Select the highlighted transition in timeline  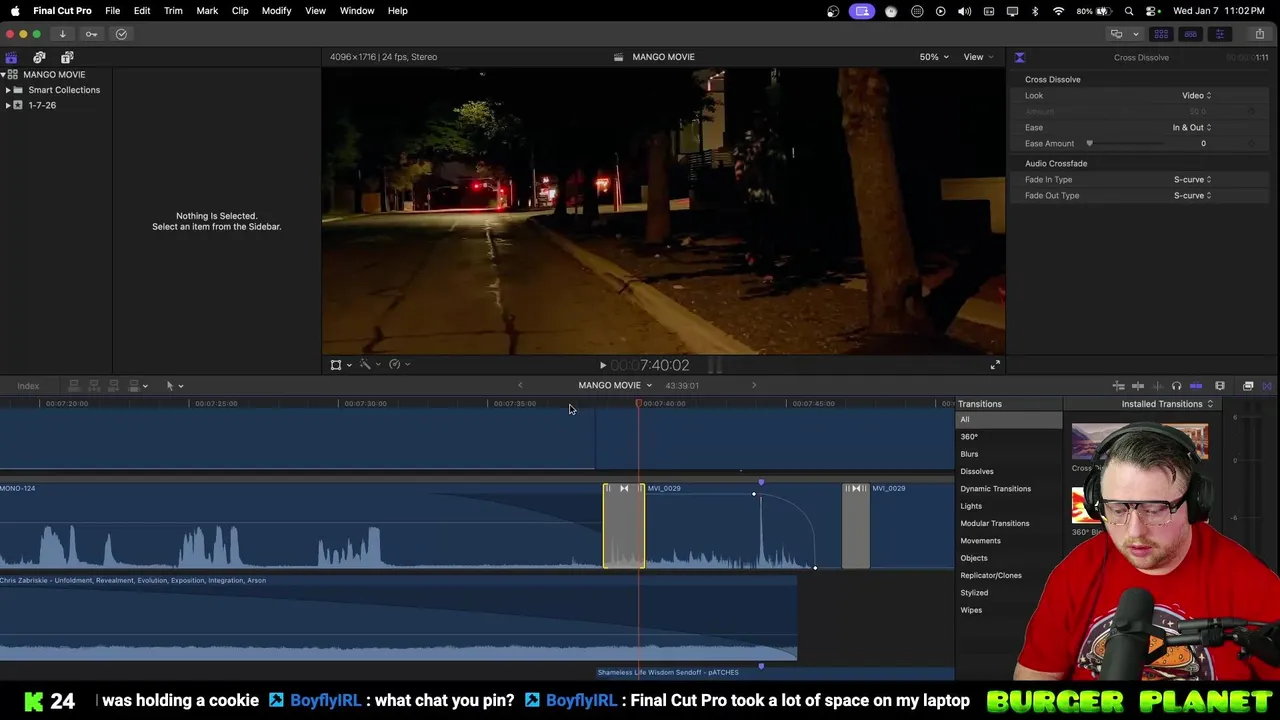coord(624,526)
